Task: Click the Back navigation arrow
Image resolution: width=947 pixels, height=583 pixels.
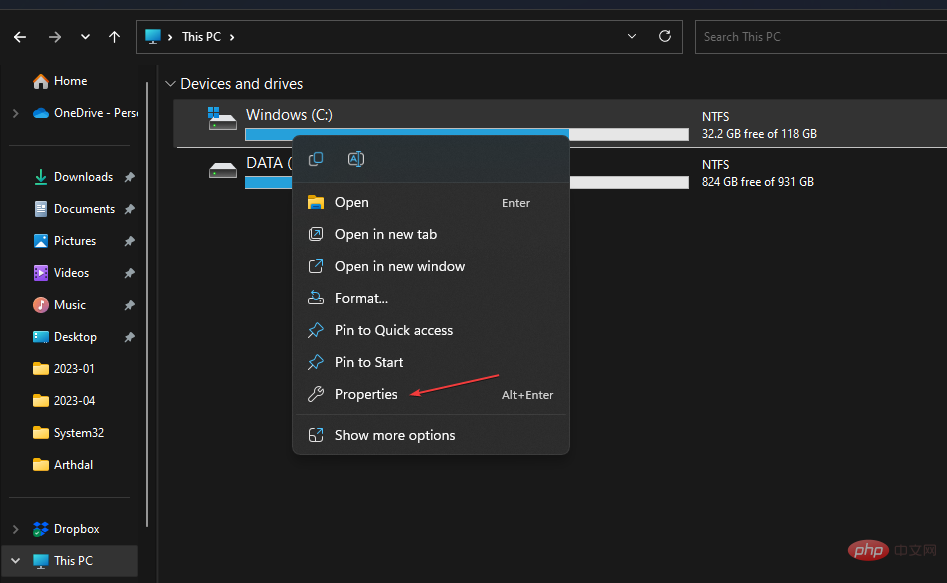Action: pyautogui.click(x=19, y=36)
